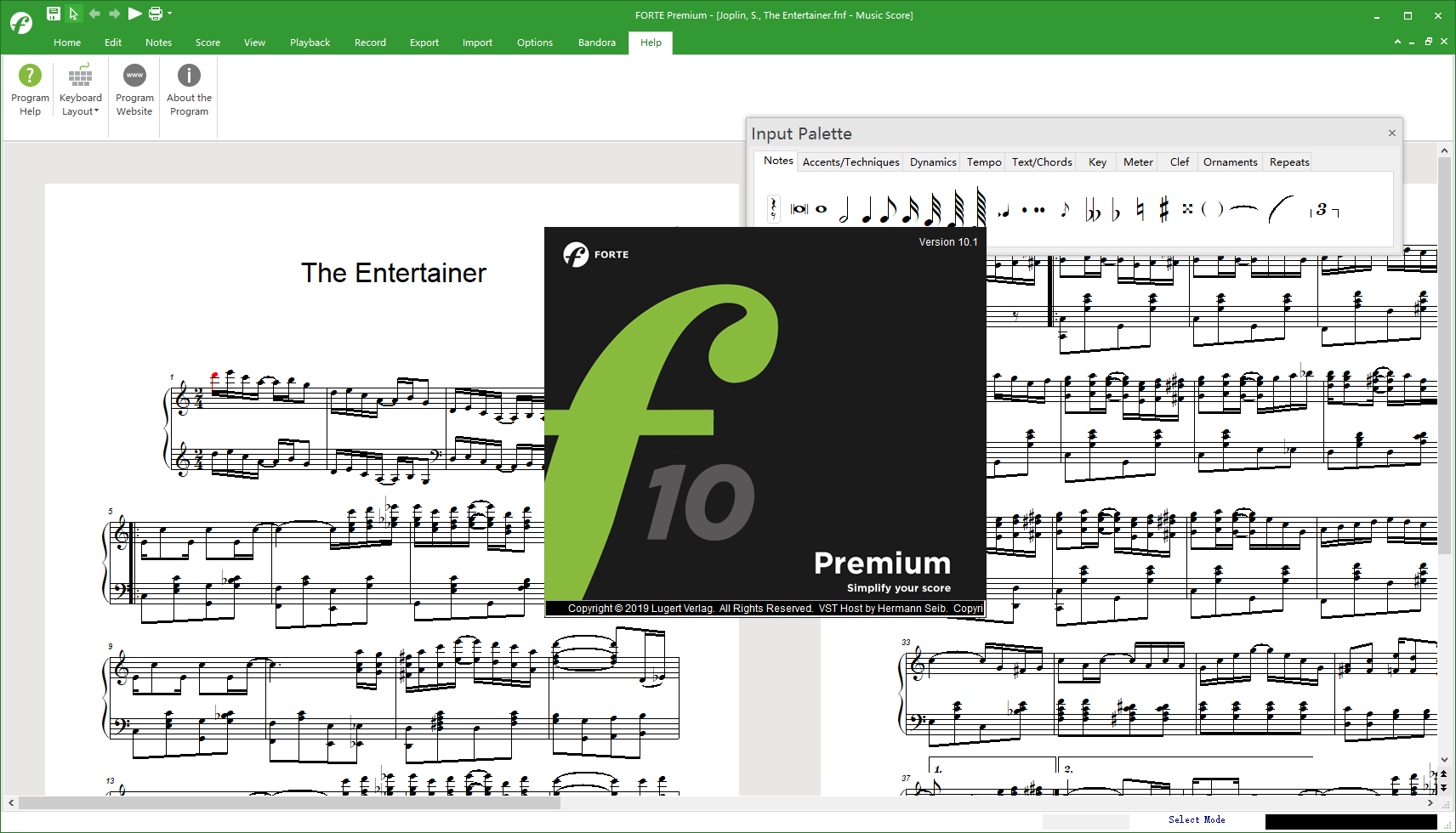Open Program Help
1456x833 pixels.
30,90
